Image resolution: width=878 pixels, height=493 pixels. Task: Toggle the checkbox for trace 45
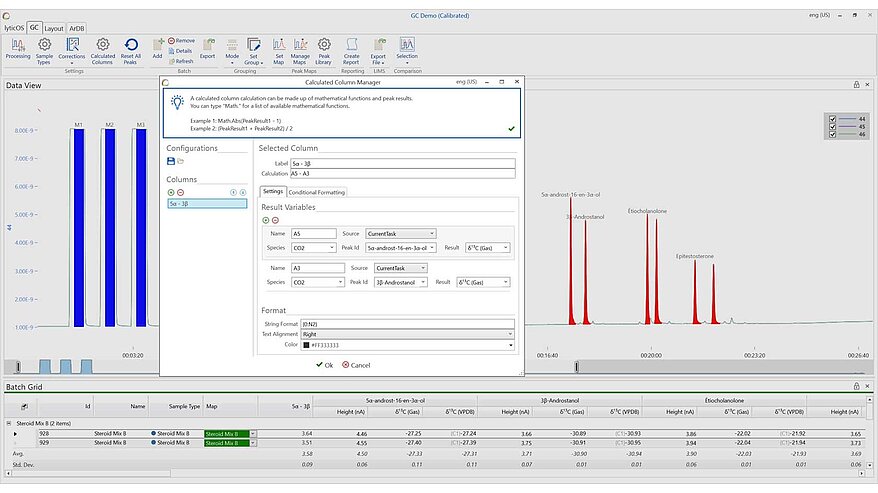831,126
